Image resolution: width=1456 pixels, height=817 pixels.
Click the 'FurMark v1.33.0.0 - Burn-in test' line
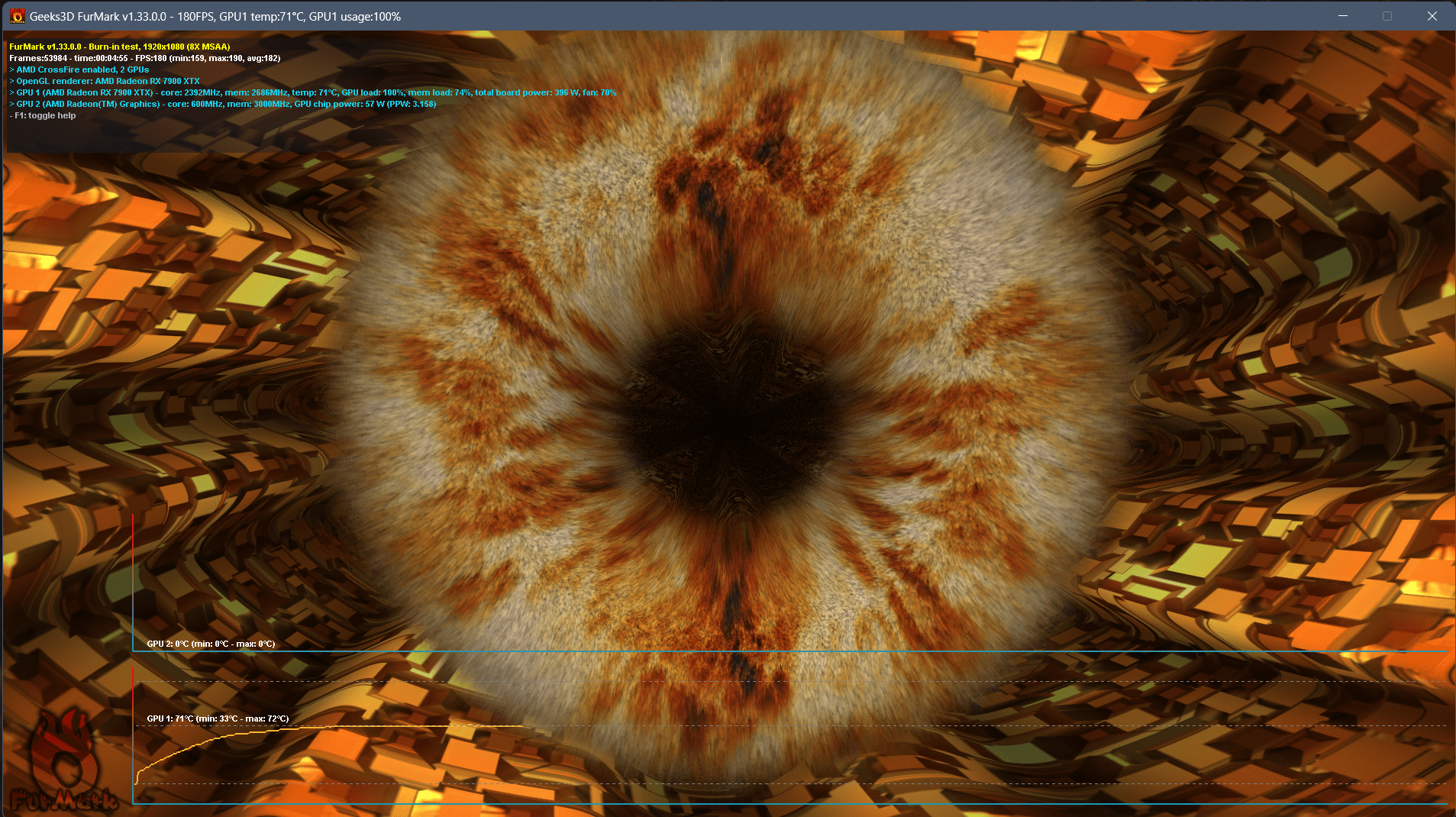(x=119, y=47)
